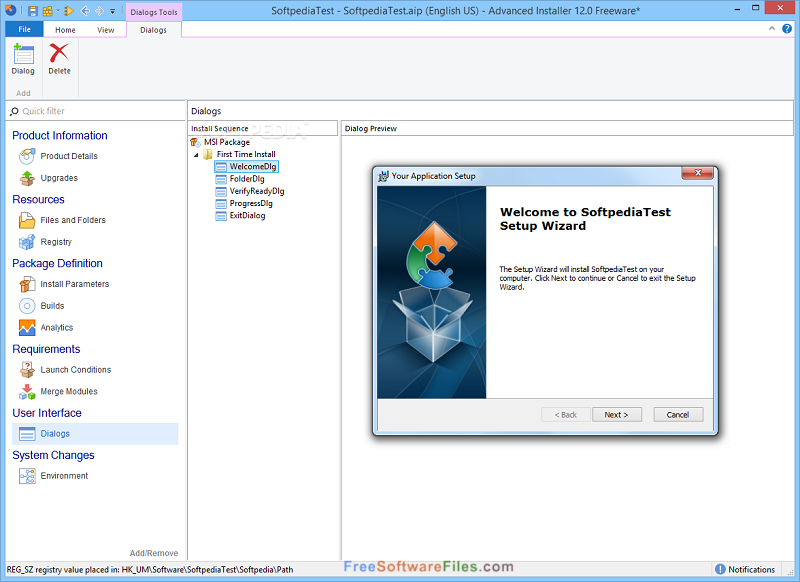The height and width of the screenshot is (582, 800).
Task: Select ExitDialog in the Install Sequence
Action: pos(247,215)
